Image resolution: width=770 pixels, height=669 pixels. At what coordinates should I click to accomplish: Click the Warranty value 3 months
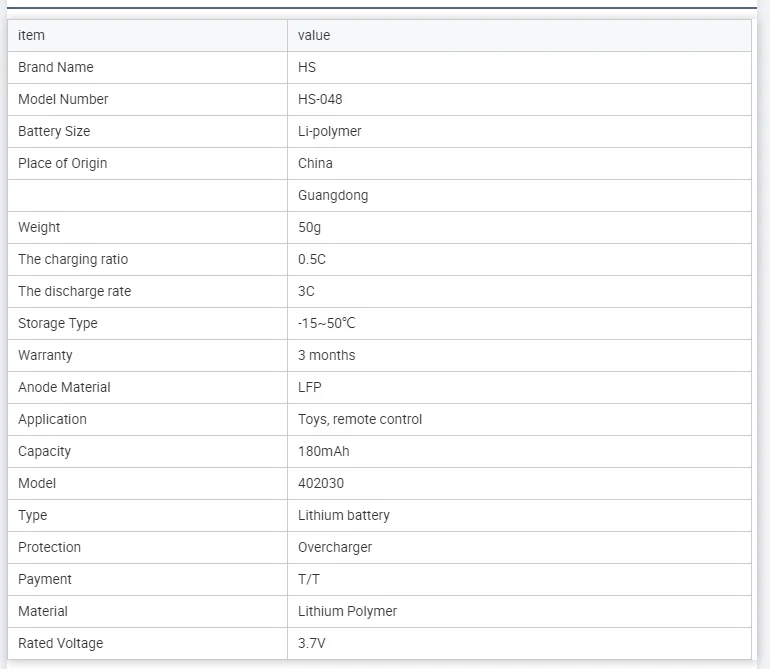point(326,355)
